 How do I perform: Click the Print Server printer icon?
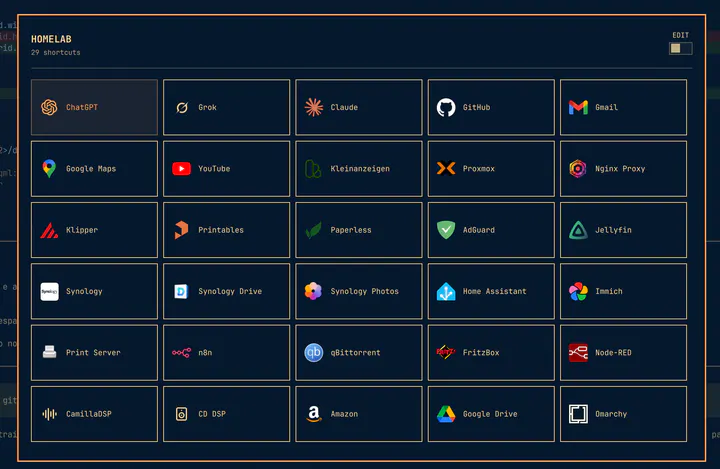49,352
